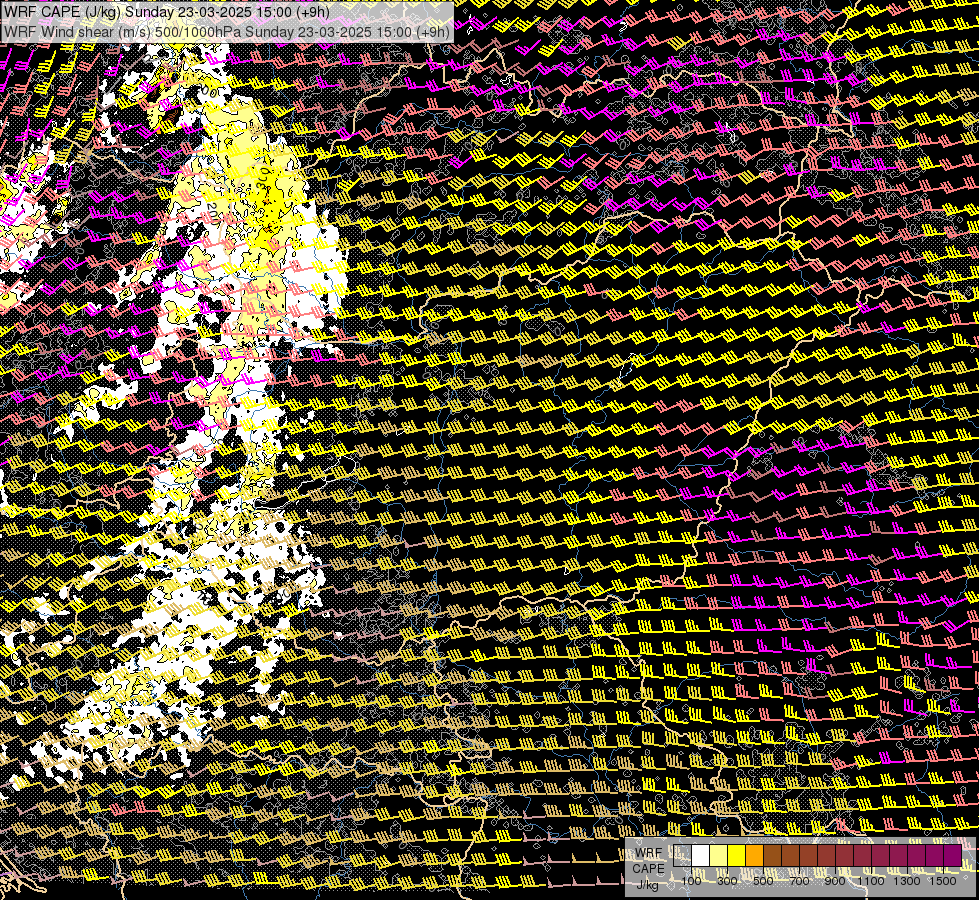Click the 1300 legend value
This screenshot has width=979, height=900.
(907, 881)
